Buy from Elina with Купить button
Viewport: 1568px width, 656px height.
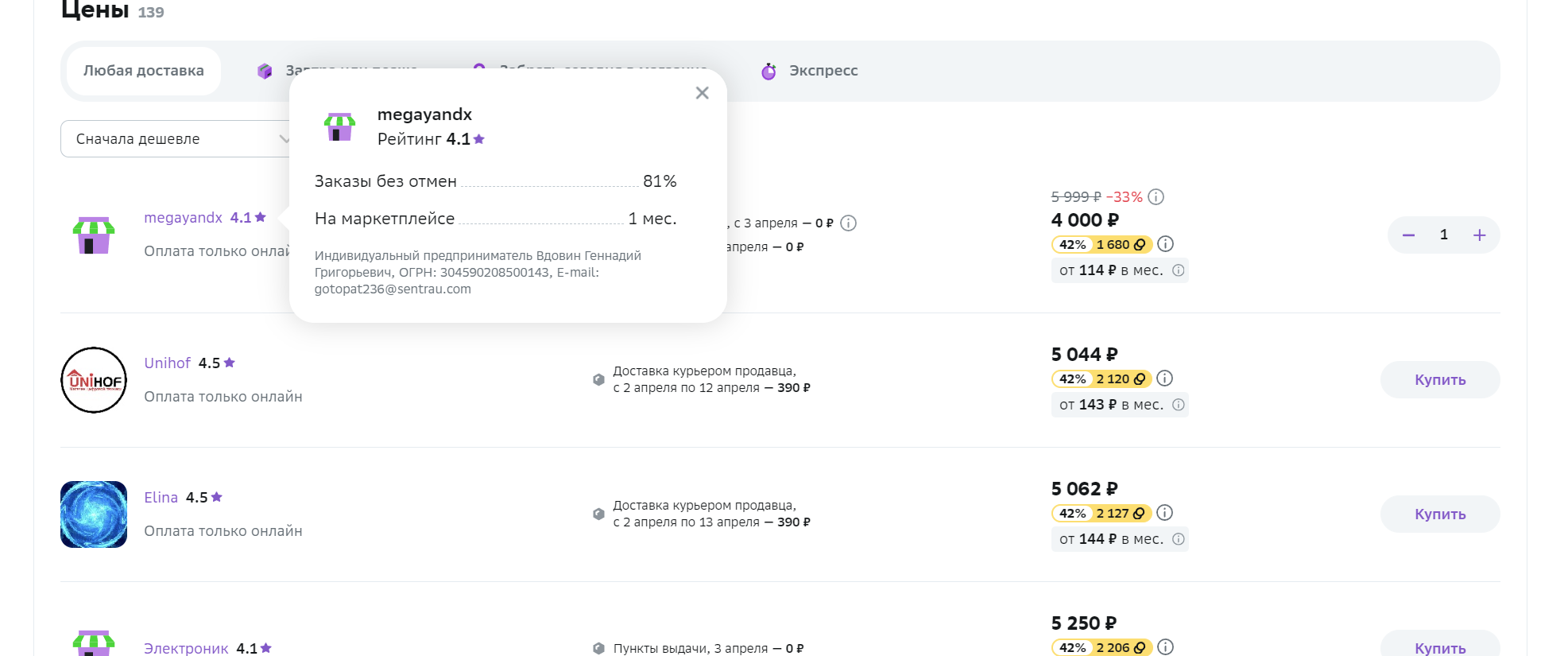coord(1440,514)
